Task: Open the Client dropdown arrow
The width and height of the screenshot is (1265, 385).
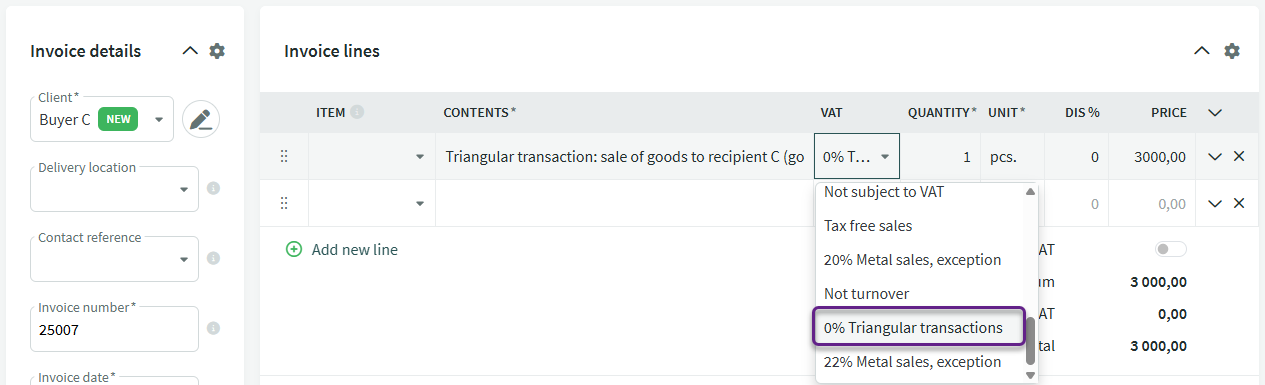Action: pyautogui.click(x=159, y=120)
